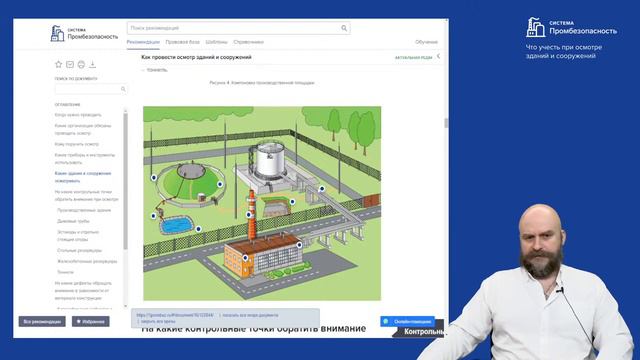This screenshot has width=640, height=360.
Task: Click the Онлайн-помощник chat icon
Action: click(386, 321)
